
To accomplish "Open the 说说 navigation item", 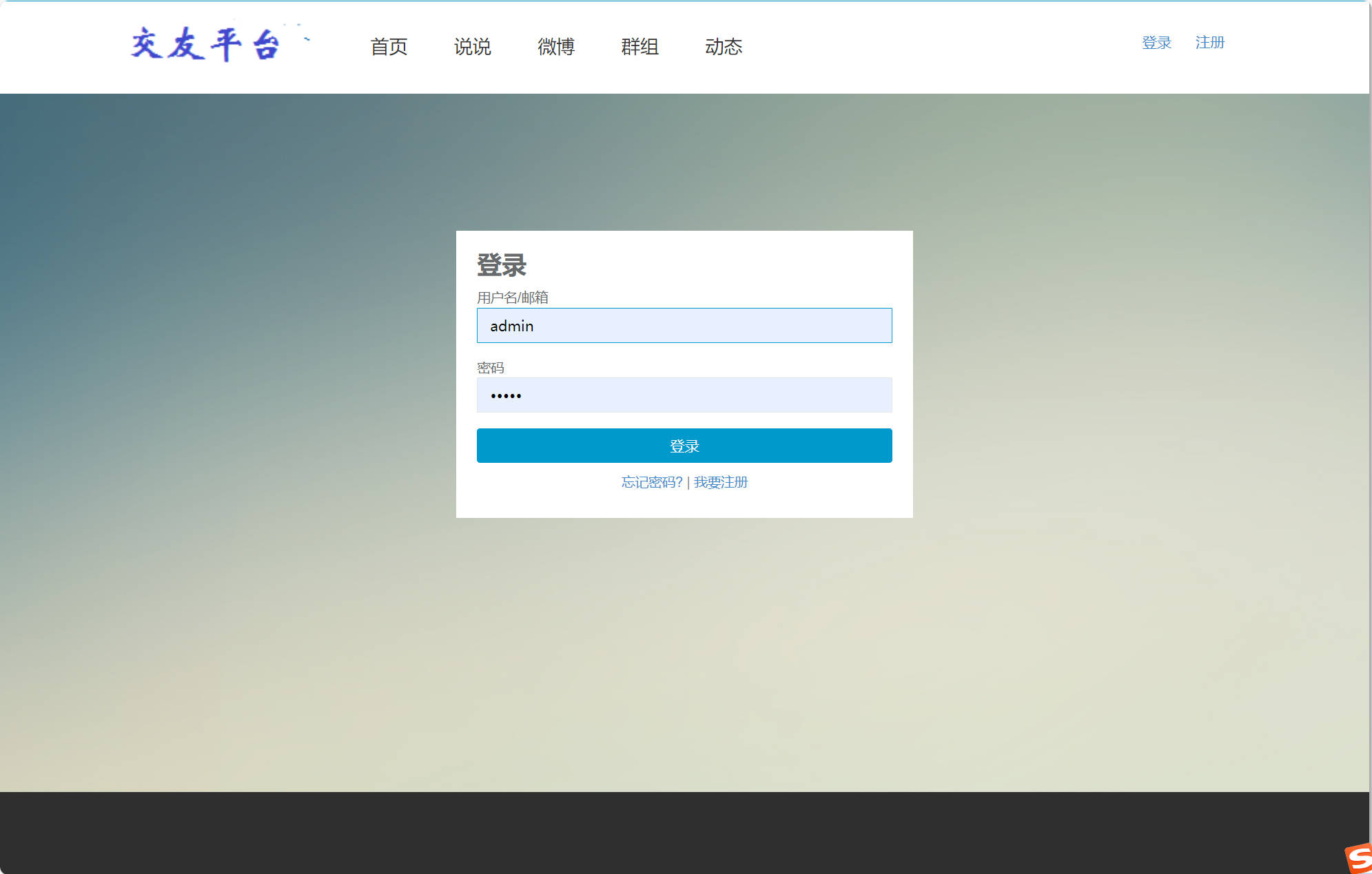I will [473, 47].
